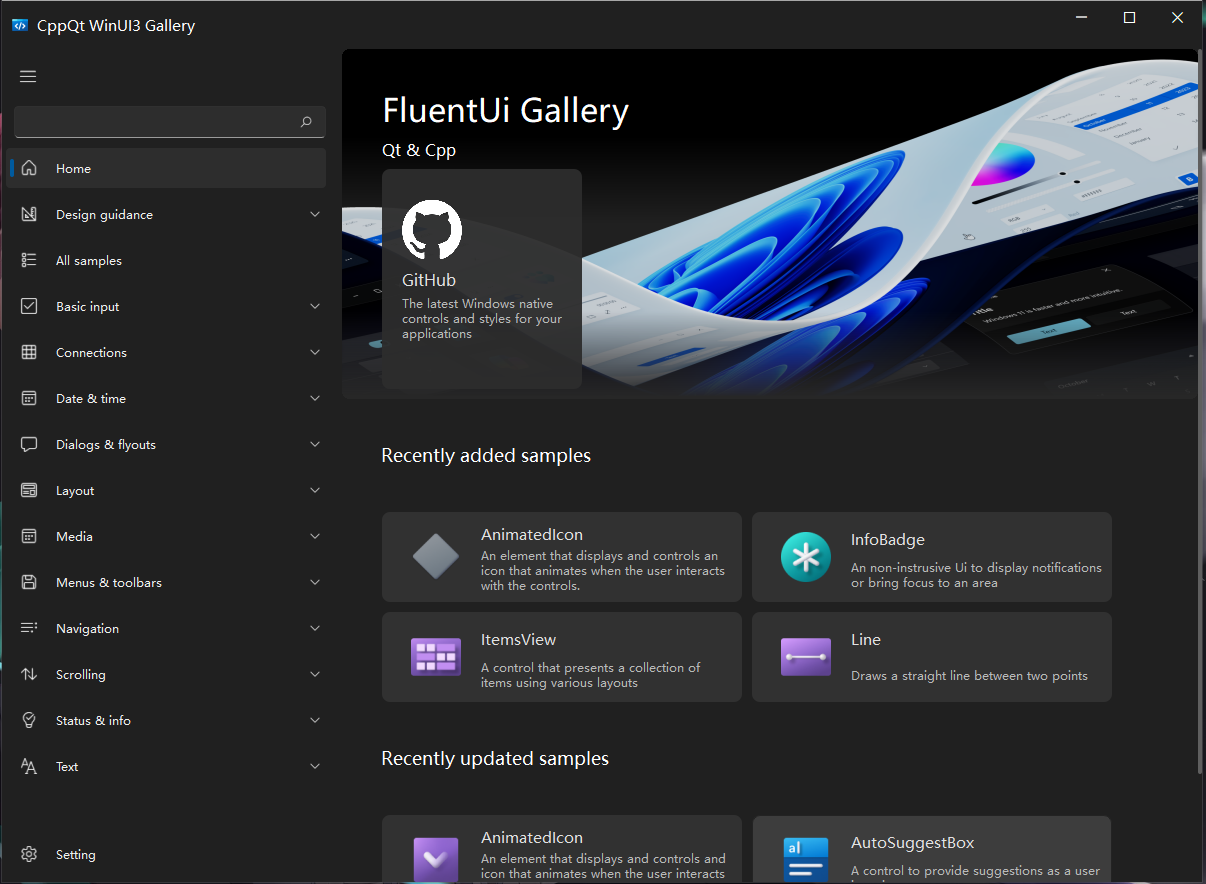This screenshot has height=884, width=1206.
Task: Click the Menus & toolbars save icon
Action: point(29,582)
